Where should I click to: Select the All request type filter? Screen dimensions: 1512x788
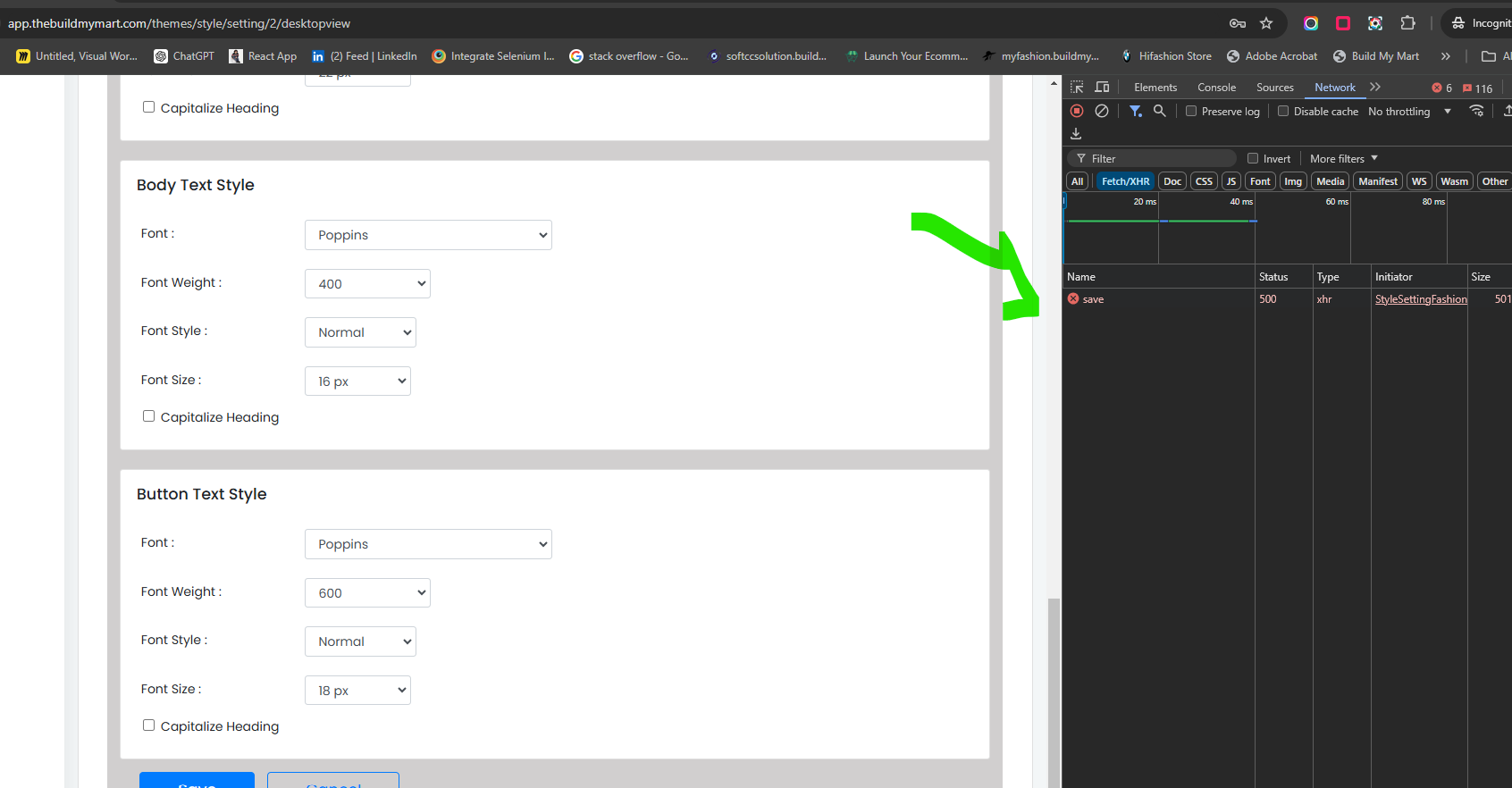(1078, 181)
